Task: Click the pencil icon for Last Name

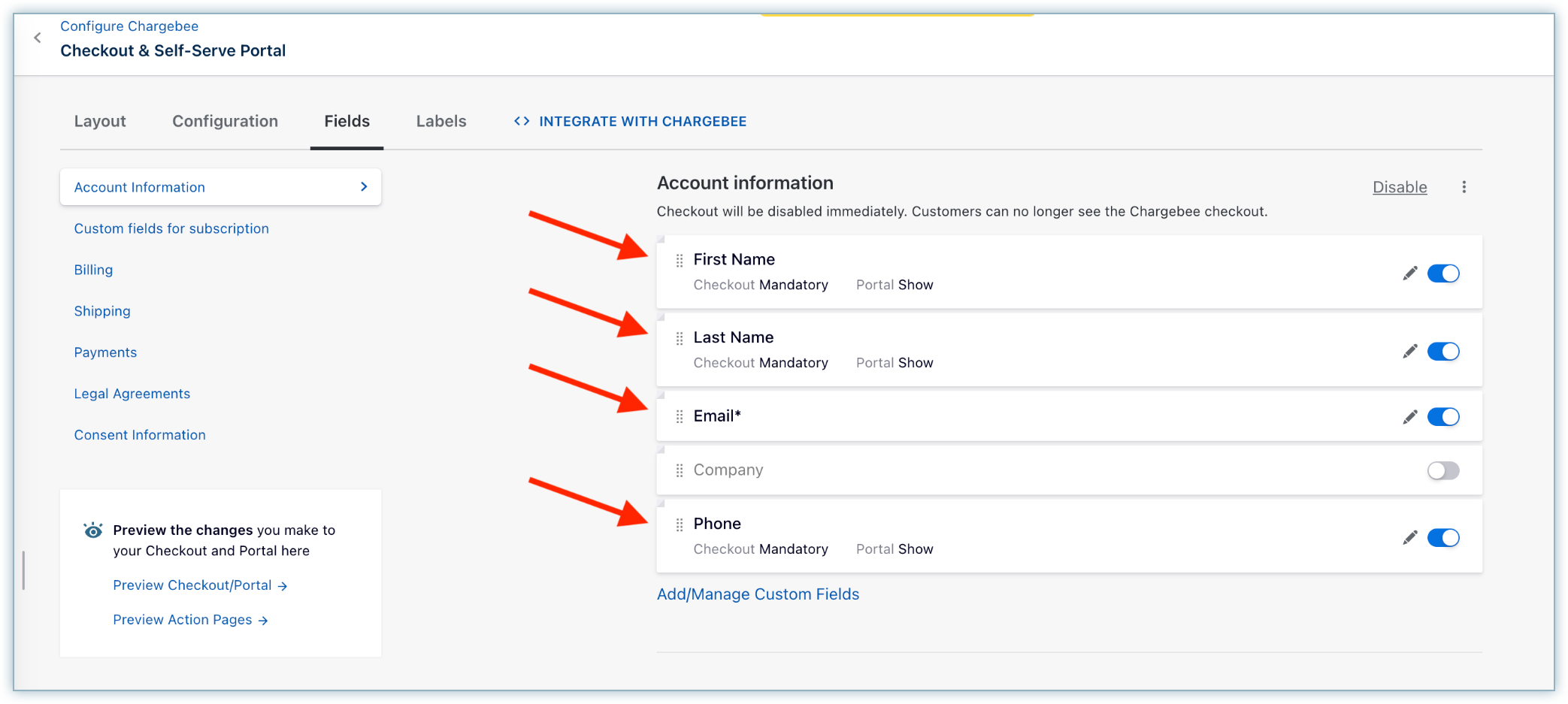Action: [1409, 352]
